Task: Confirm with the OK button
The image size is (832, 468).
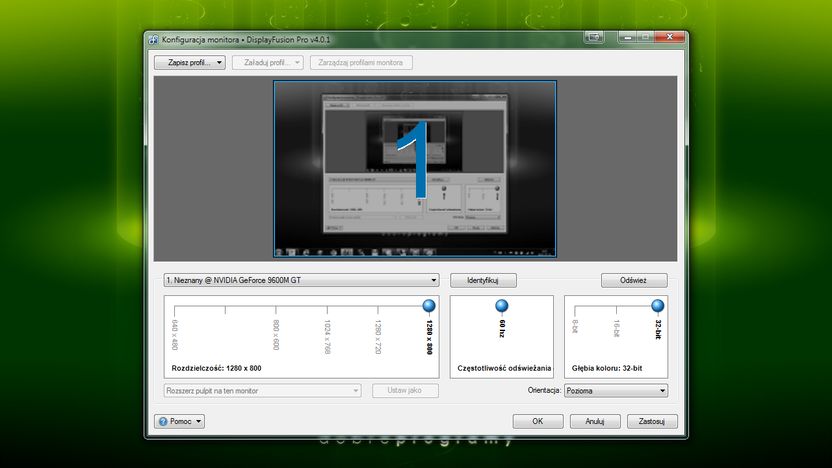Action: click(x=538, y=421)
